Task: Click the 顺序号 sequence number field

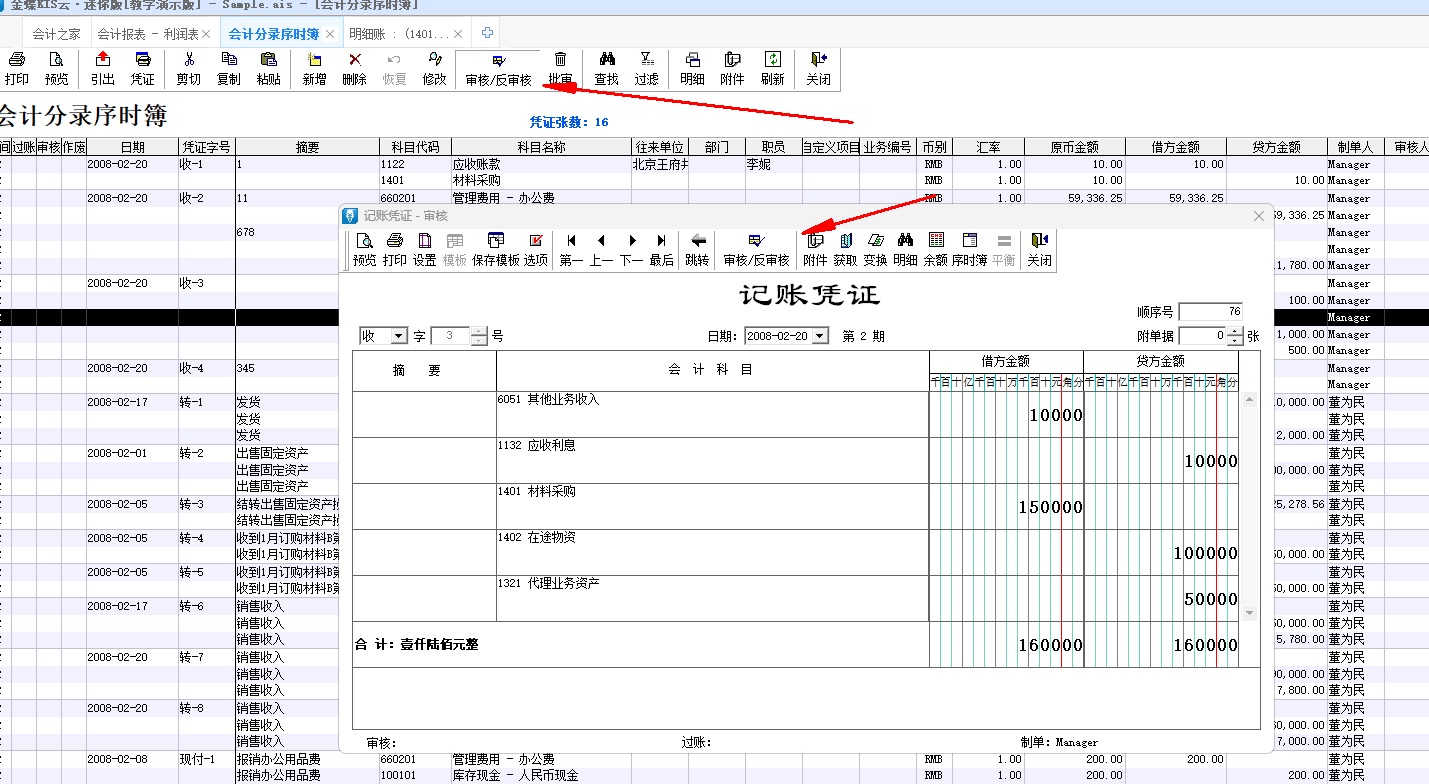Action: (1211, 312)
